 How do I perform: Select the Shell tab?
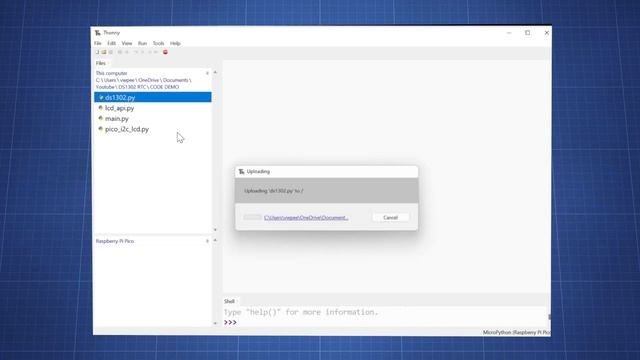pyautogui.click(x=229, y=301)
